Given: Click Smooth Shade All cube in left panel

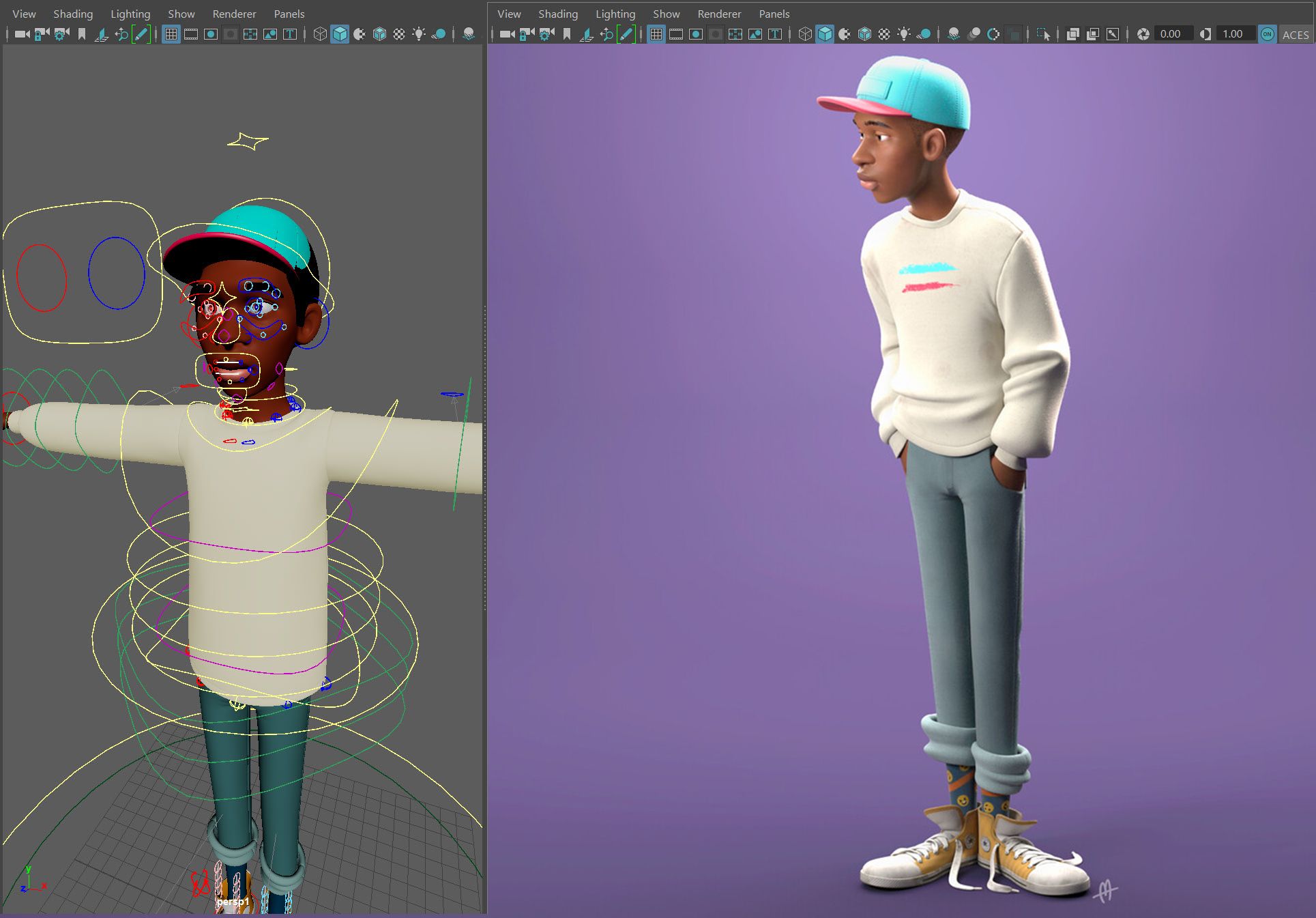Looking at the screenshot, I should (340, 34).
